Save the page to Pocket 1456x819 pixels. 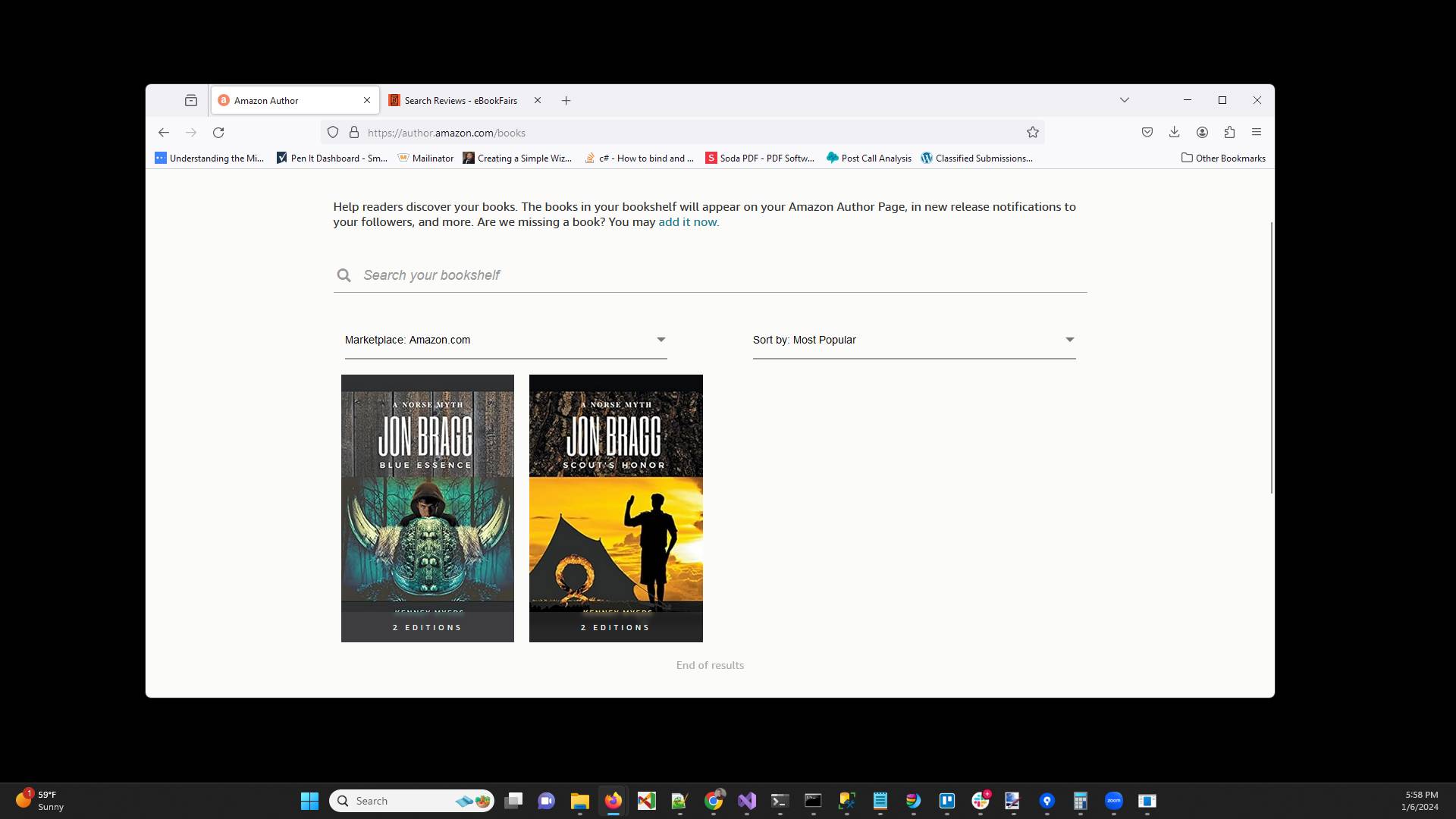[x=1147, y=132]
